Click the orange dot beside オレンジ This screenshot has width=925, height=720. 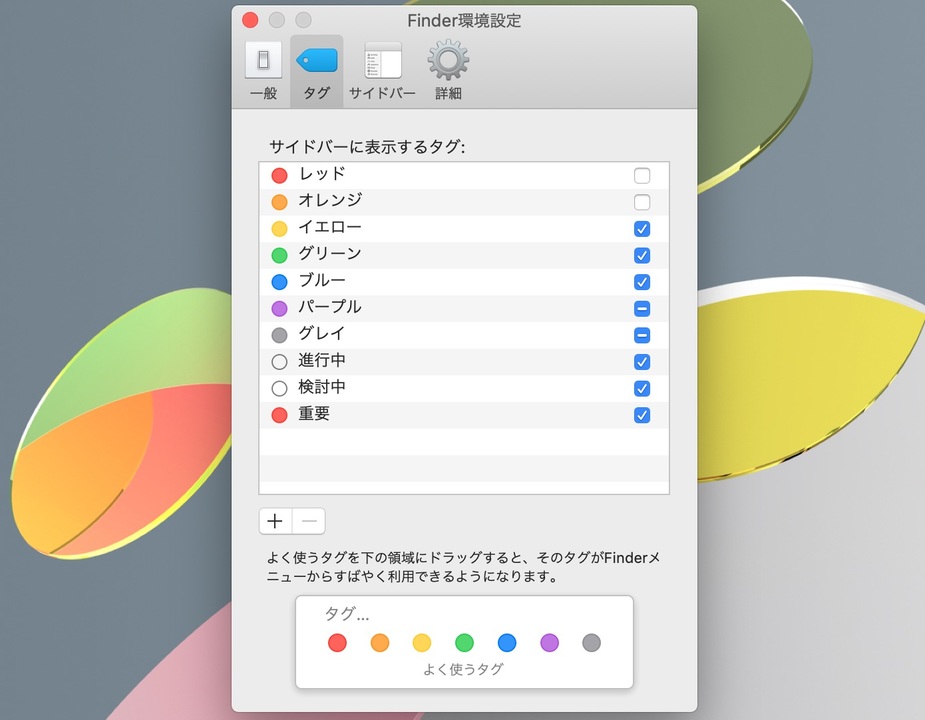(x=279, y=202)
